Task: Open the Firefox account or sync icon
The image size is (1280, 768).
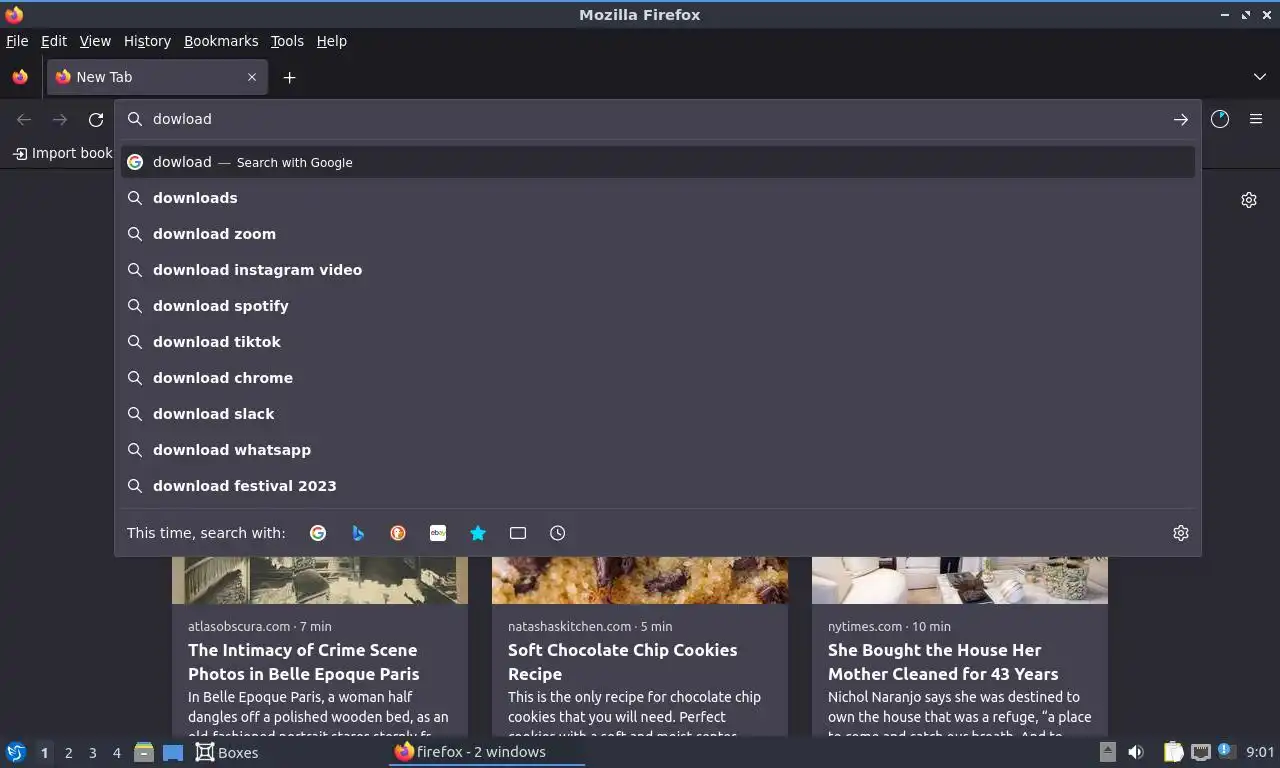Action: (x=1220, y=119)
